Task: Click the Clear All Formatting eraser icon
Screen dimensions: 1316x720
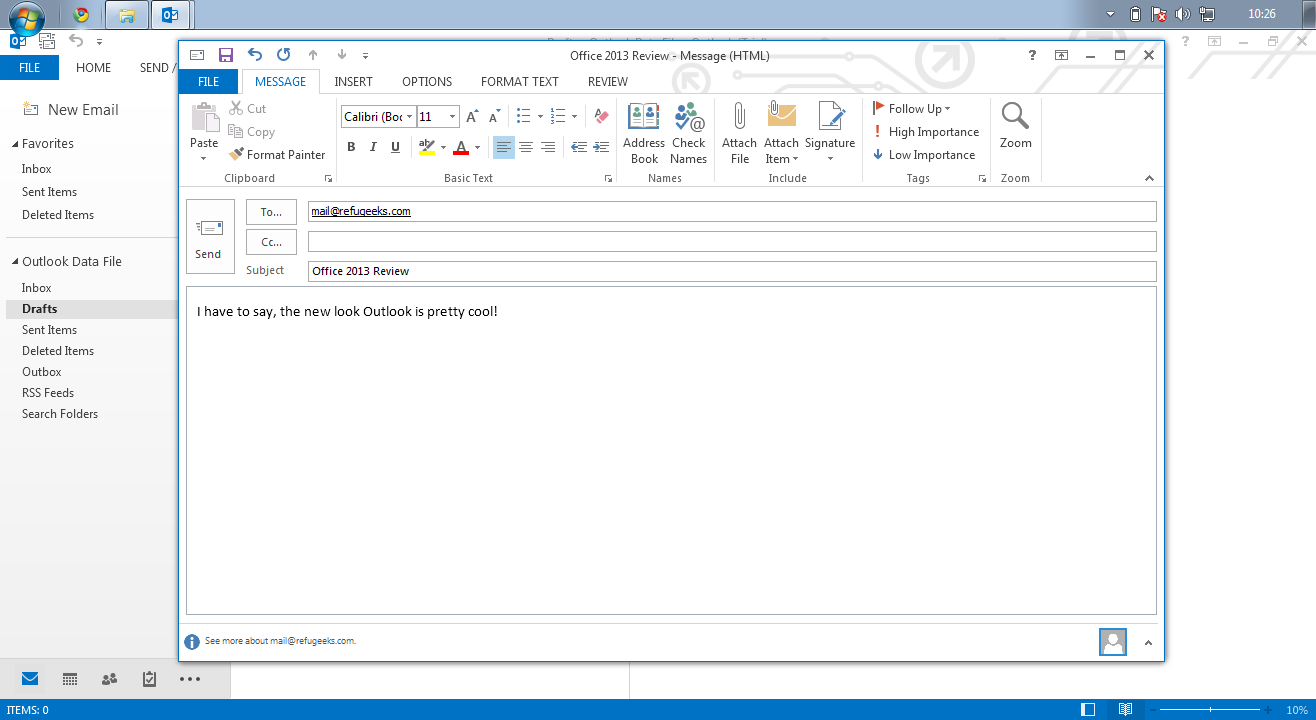Action: 600,117
